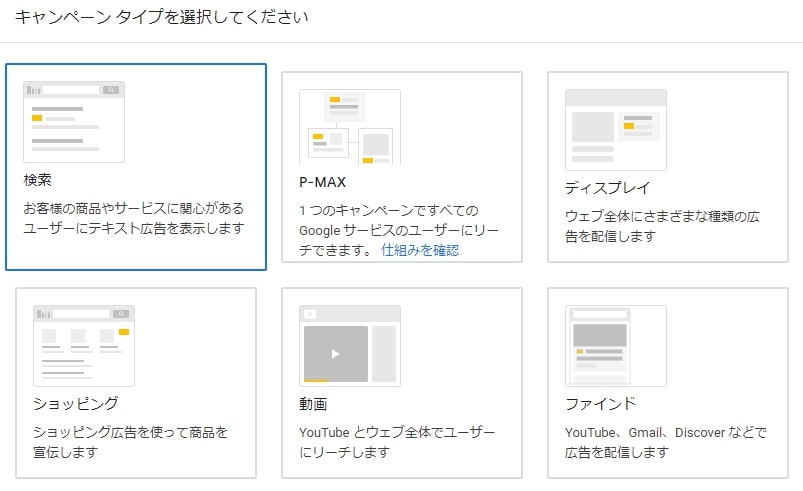Select the ショッピング campaign illustration icon
803x491 pixels.
[84, 346]
